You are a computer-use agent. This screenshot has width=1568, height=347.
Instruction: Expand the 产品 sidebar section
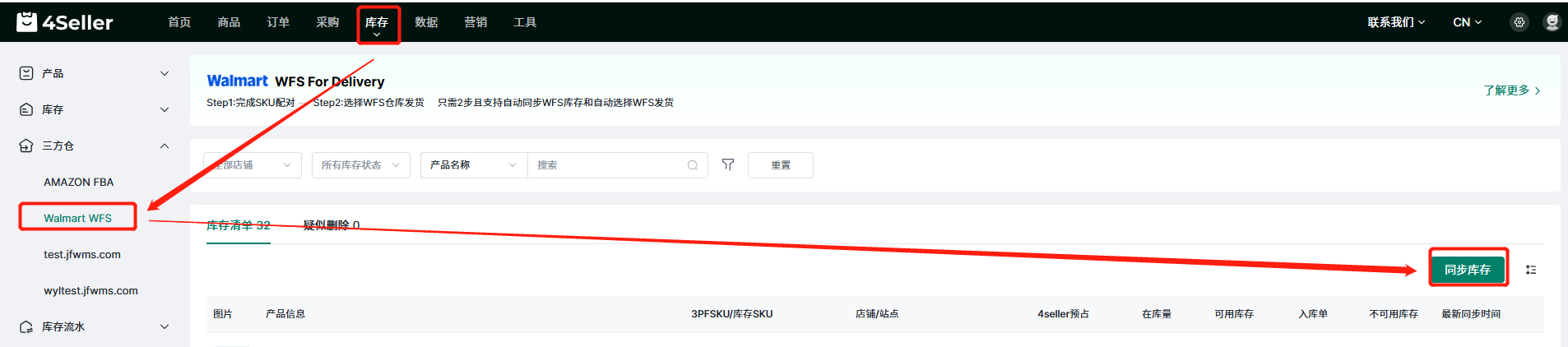click(165, 73)
